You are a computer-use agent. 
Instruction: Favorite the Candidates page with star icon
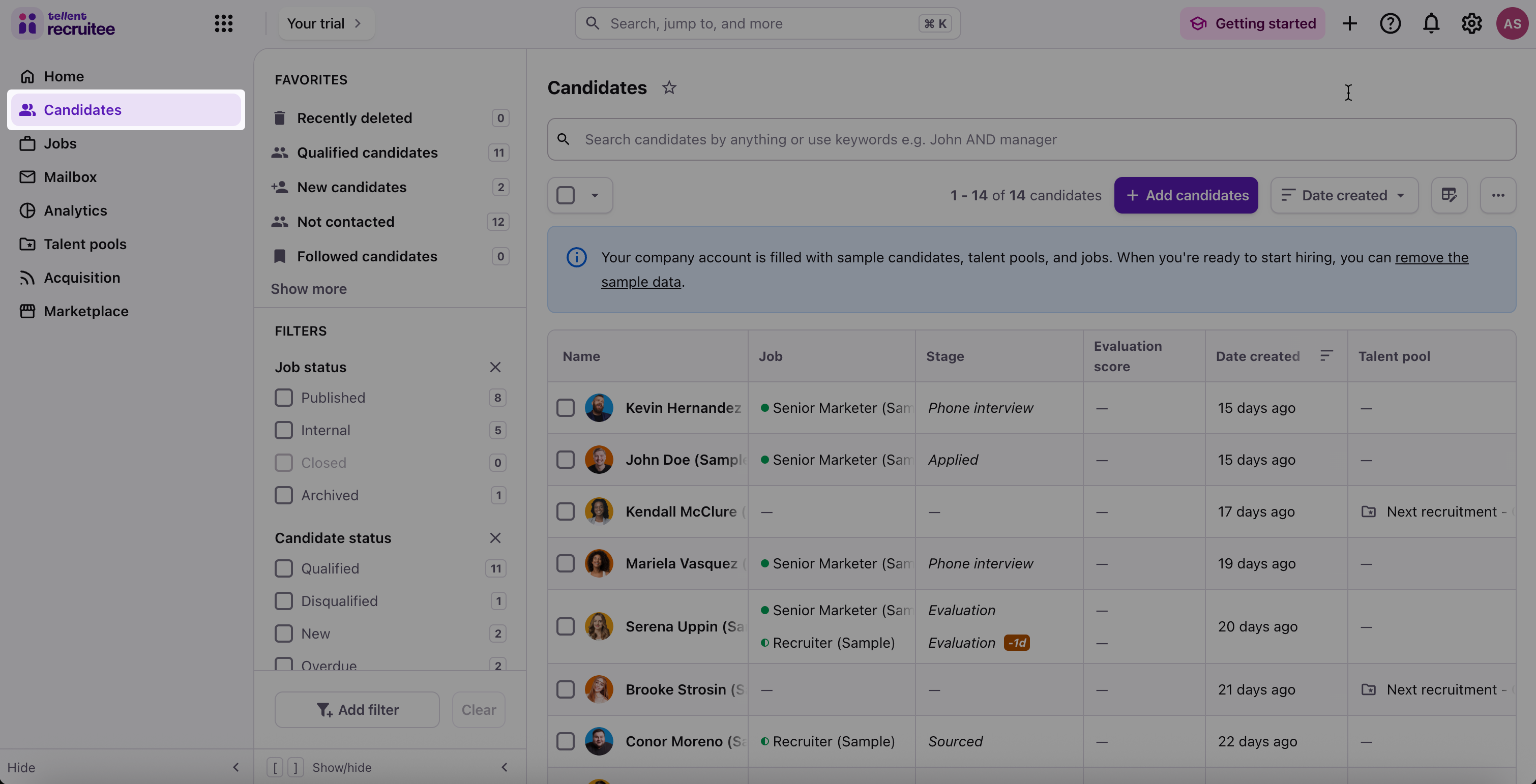[669, 87]
